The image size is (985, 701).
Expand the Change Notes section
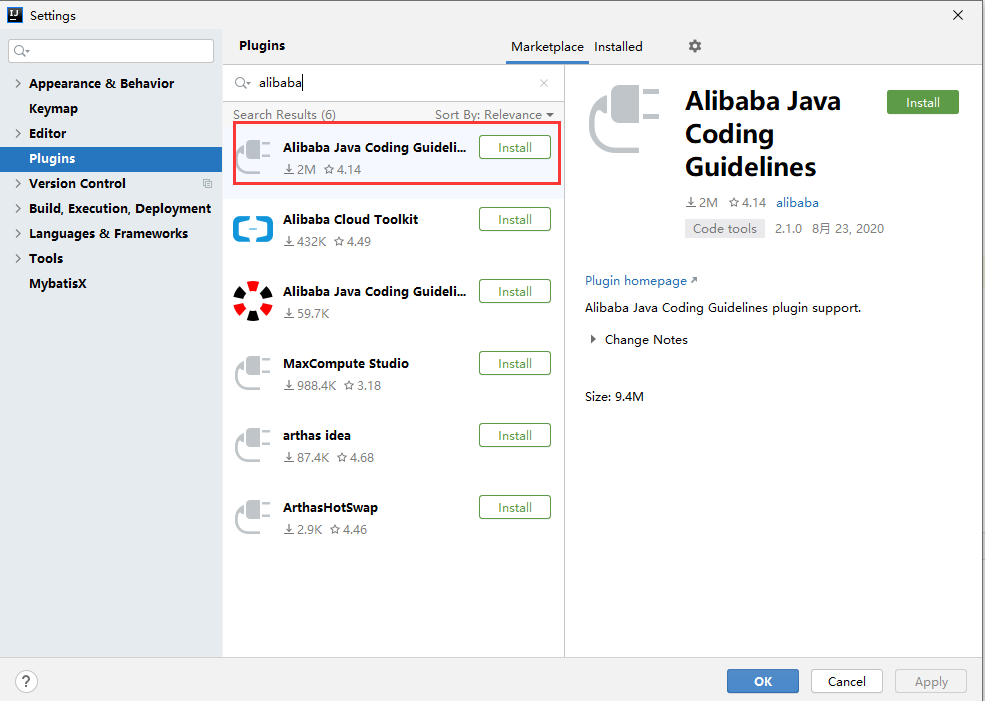pos(592,339)
